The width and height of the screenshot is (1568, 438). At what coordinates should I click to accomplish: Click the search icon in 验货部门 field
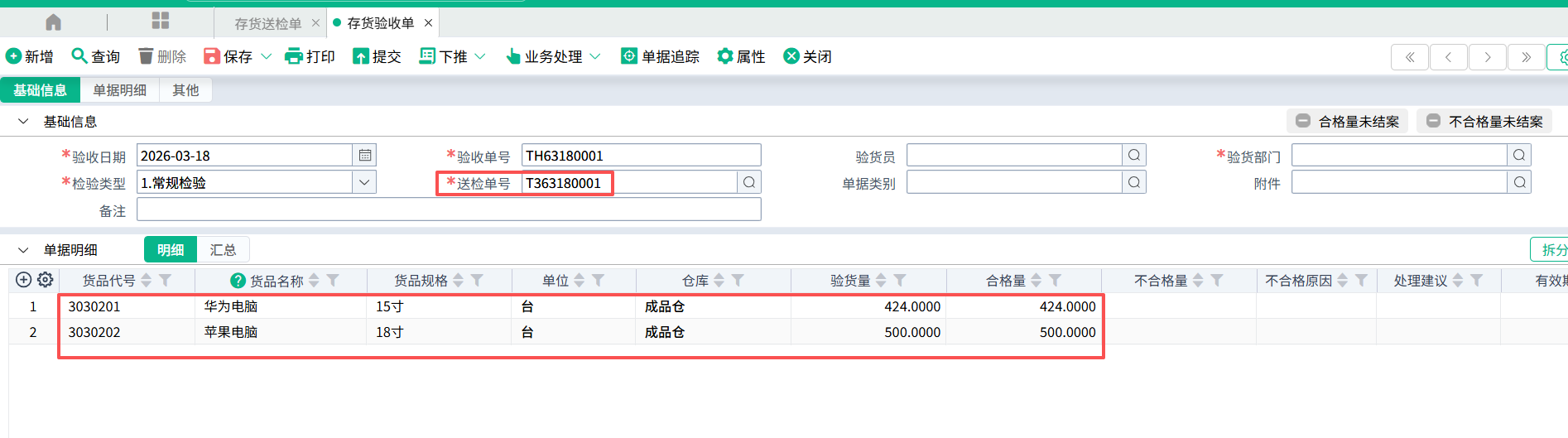(x=1519, y=156)
